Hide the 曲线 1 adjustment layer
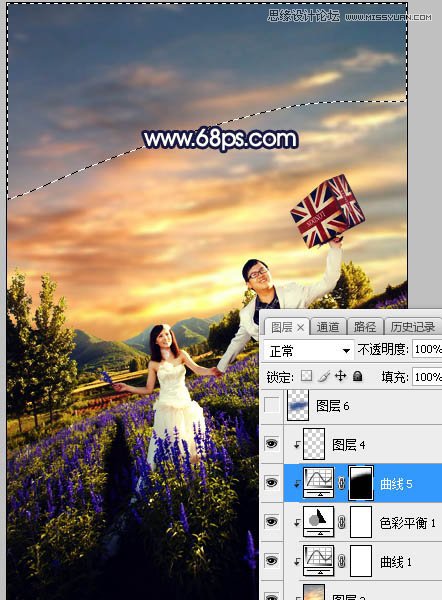The height and width of the screenshot is (600, 442). pos(271,561)
